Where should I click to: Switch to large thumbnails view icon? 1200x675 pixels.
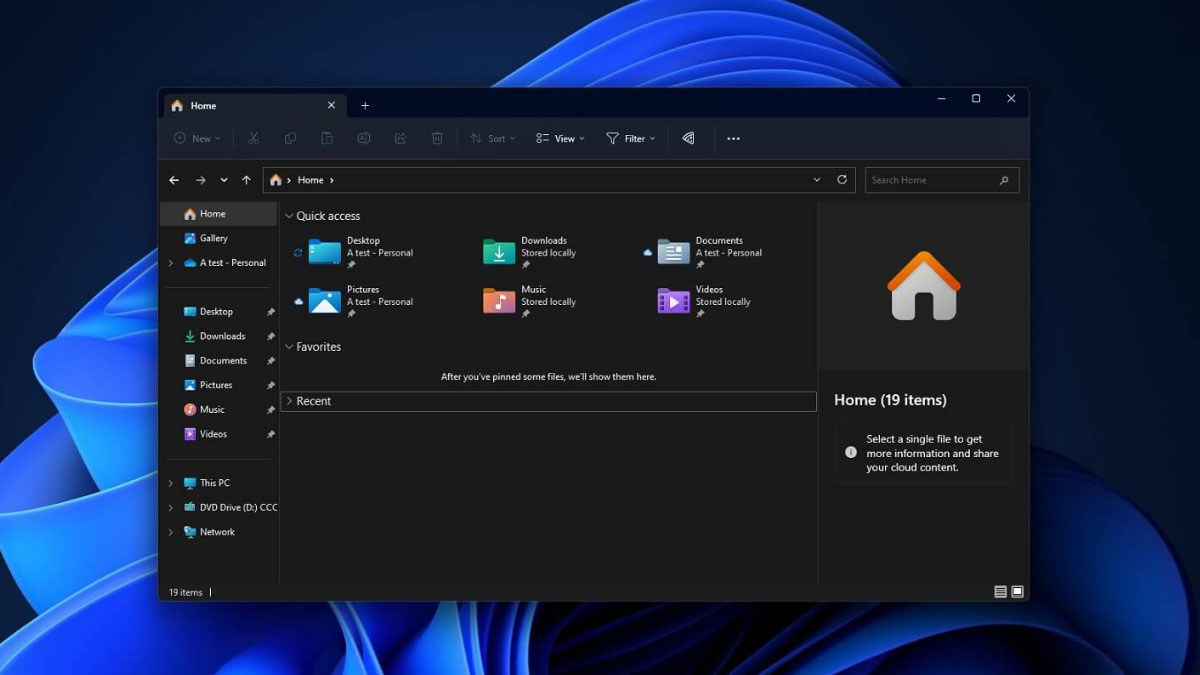pyautogui.click(x=1017, y=592)
